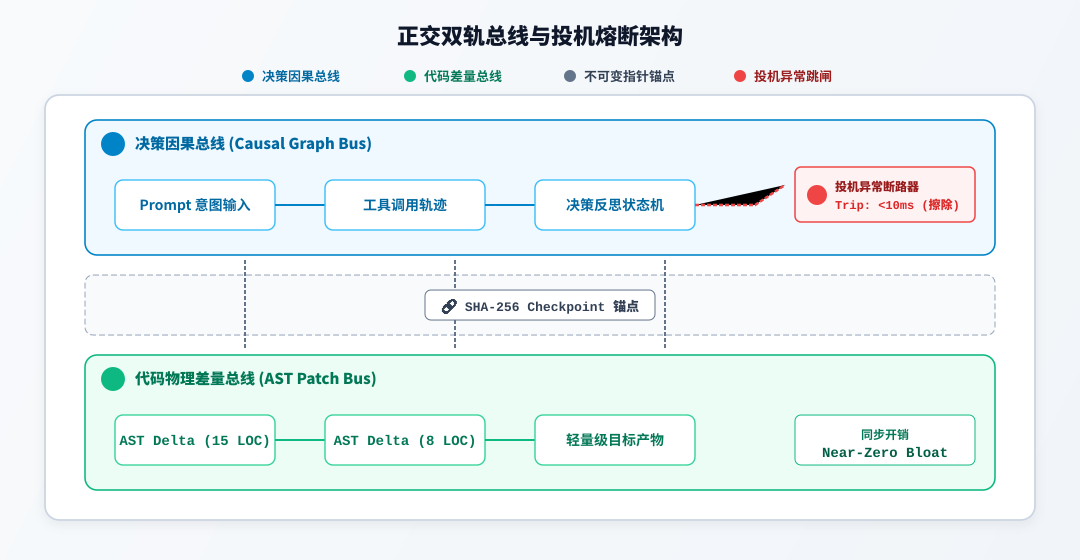Select the 轻量级目标产物 node
Image resolution: width=1080 pixels, height=560 pixels.
615,440
